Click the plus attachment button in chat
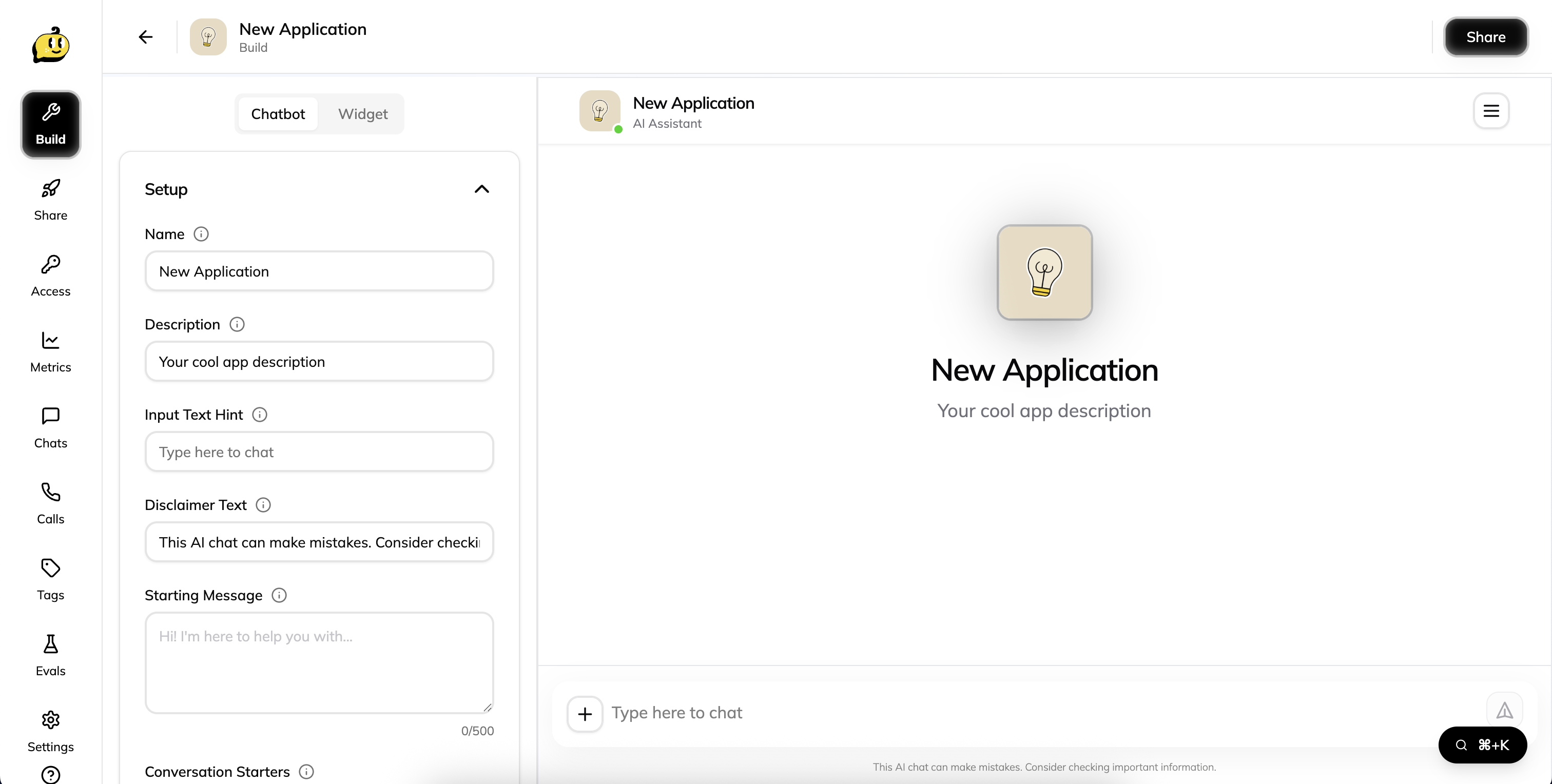The height and width of the screenshot is (784, 1552). tap(585, 714)
